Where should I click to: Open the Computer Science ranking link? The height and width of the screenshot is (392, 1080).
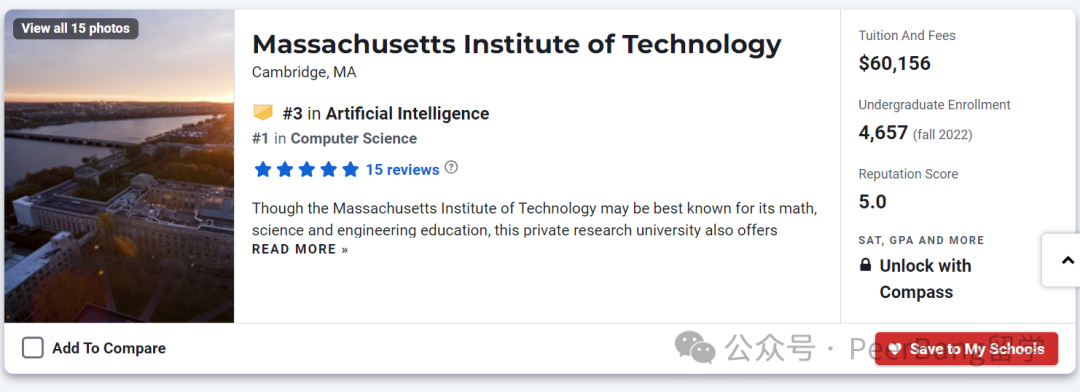click(353, 138)
